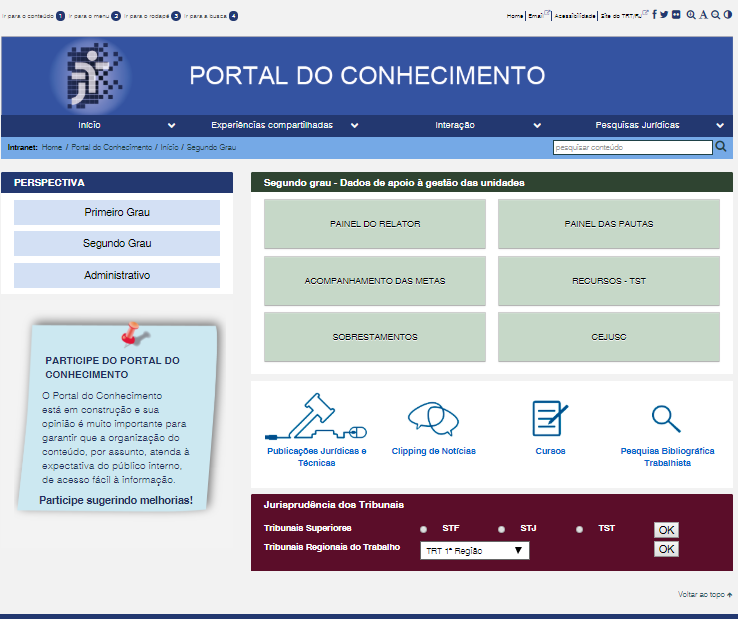738x619 pixels.
Task: Open the Experiências compartilhadas menu
Action: pyautogui.click(x=271, y=126)
